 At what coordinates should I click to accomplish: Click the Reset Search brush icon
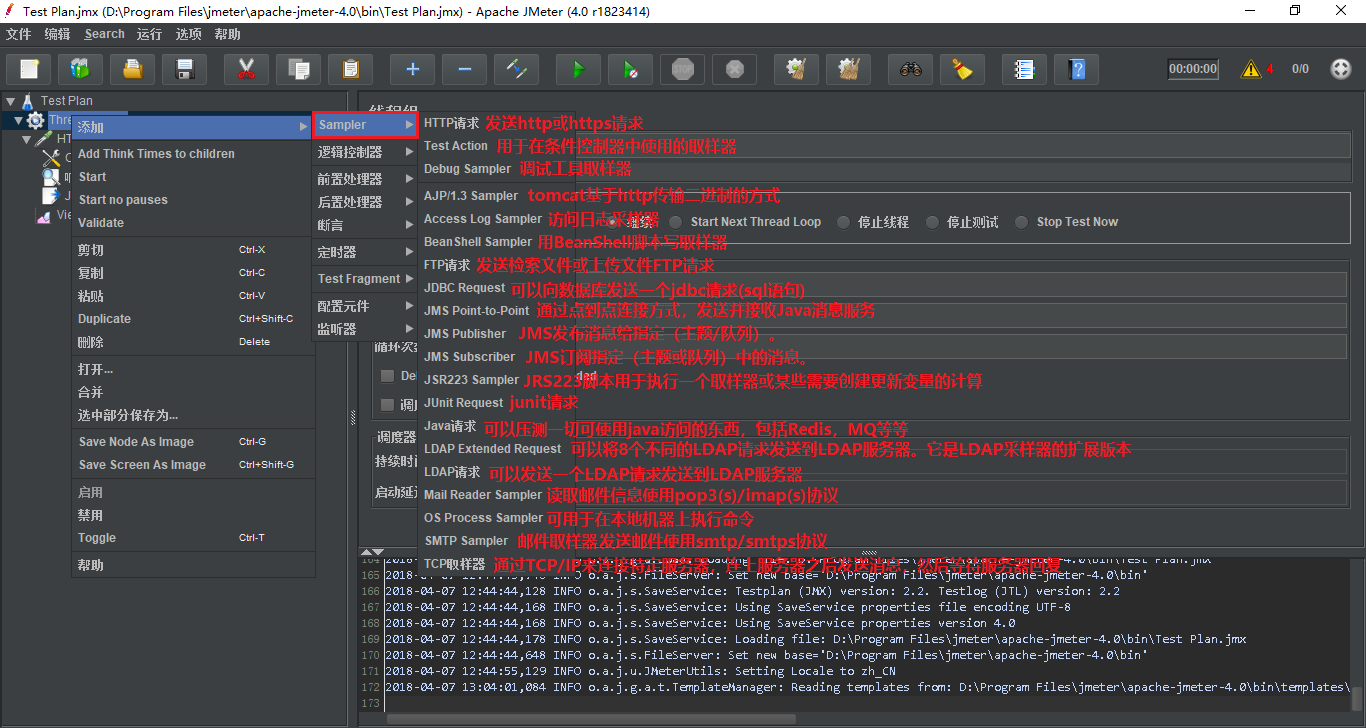coord(962,69)
